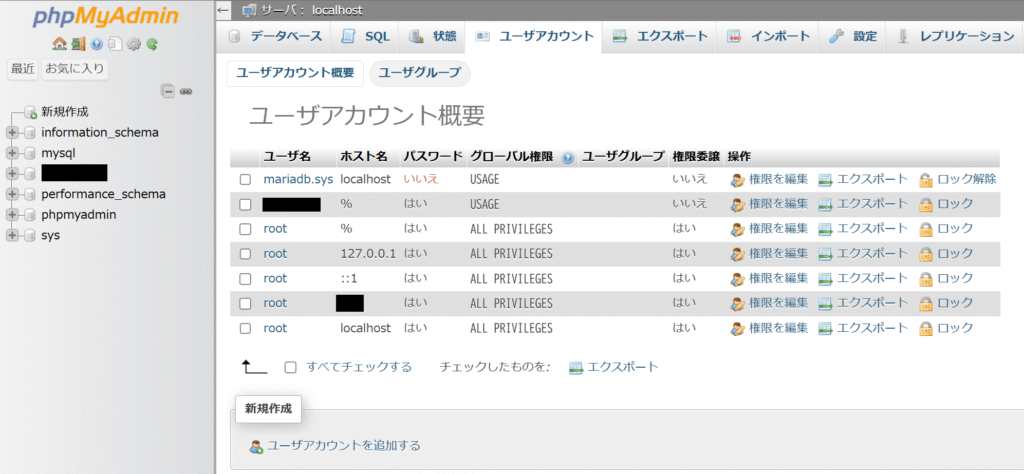The height and width of the screenshot is (474, 1024).
Task: Open navigation panel settings gear icon
Action: coord(133,44)
